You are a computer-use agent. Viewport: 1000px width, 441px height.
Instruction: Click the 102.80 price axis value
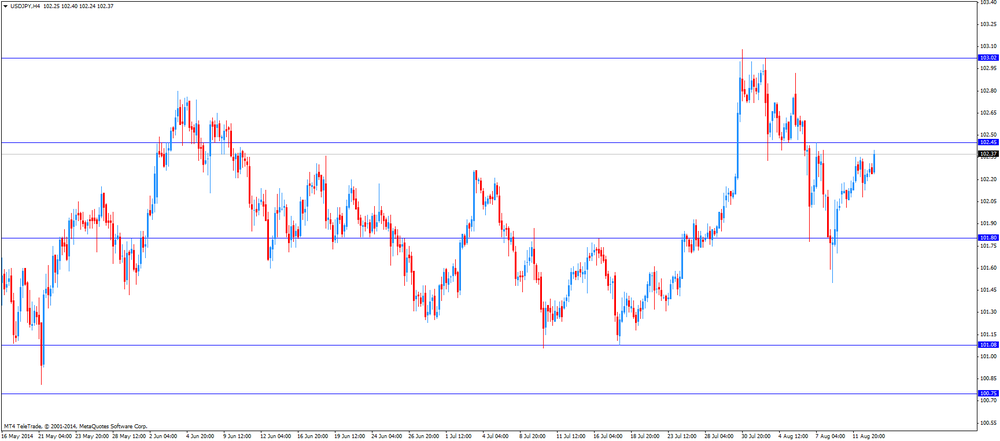[989, 91]
